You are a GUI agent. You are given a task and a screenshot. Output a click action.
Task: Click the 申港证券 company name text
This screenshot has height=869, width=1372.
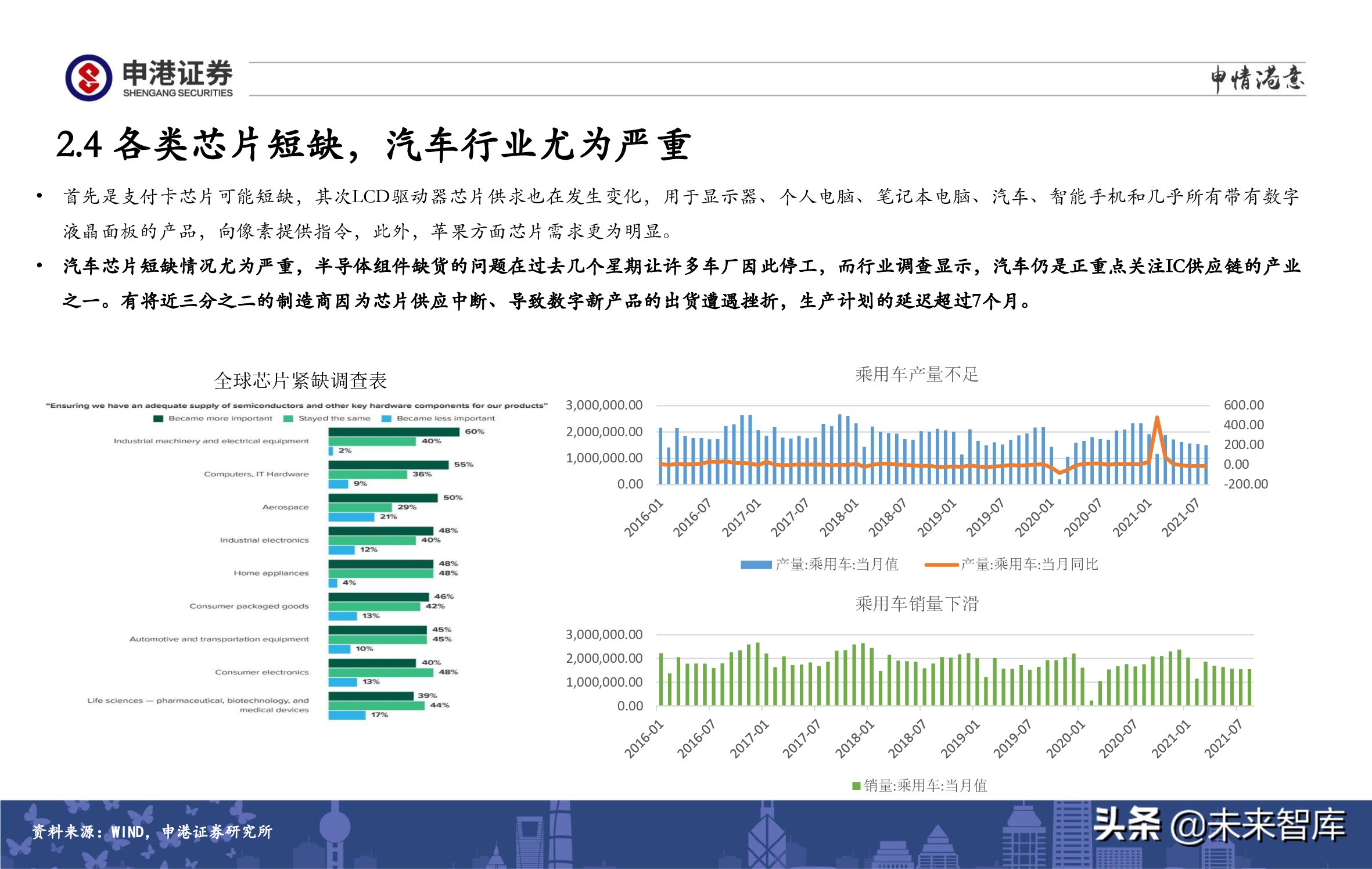coord(178,73)
